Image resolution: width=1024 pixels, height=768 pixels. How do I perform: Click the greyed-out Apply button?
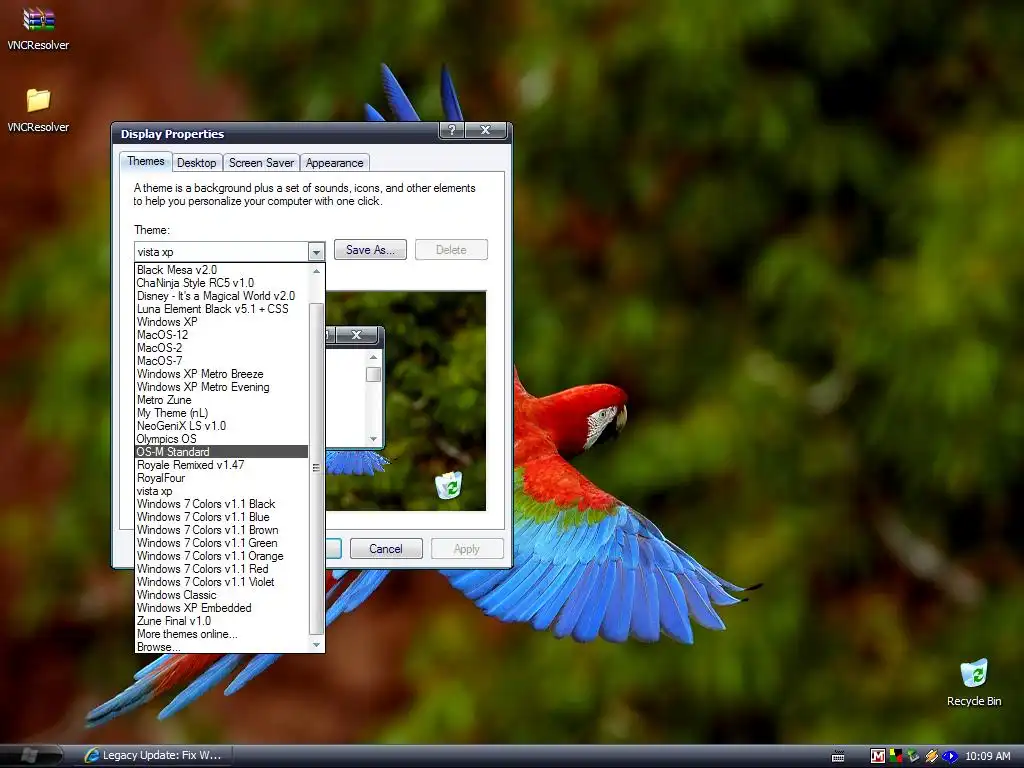[467, 549]
